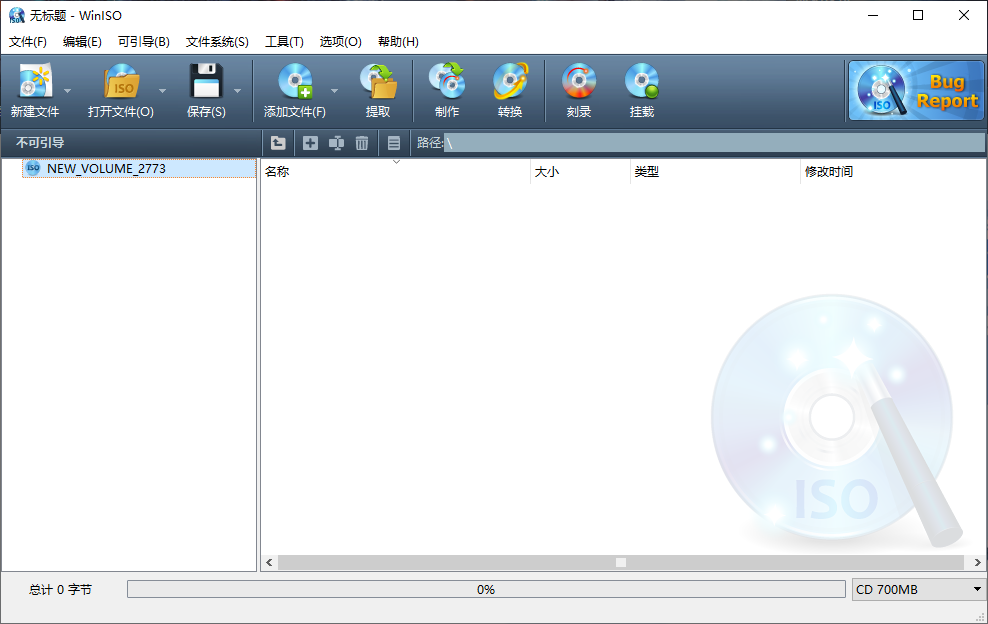
Task: Click the Convert (转换) disc icon
Action: [510, 81]
